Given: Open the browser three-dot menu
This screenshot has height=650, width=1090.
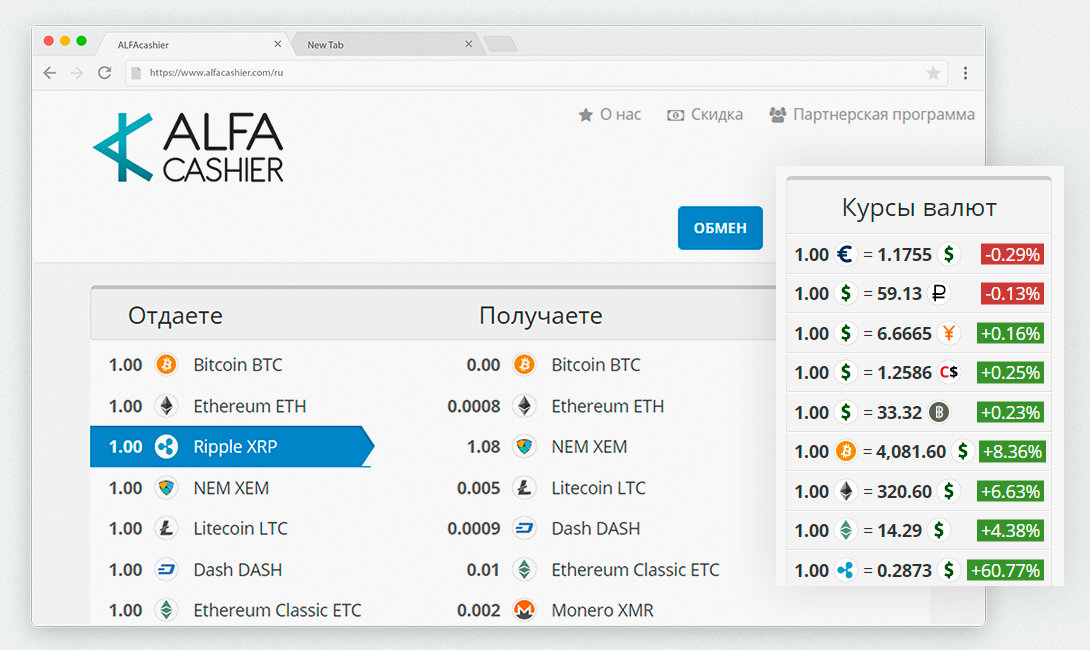Looking at the screenshot, I should 966,73.
